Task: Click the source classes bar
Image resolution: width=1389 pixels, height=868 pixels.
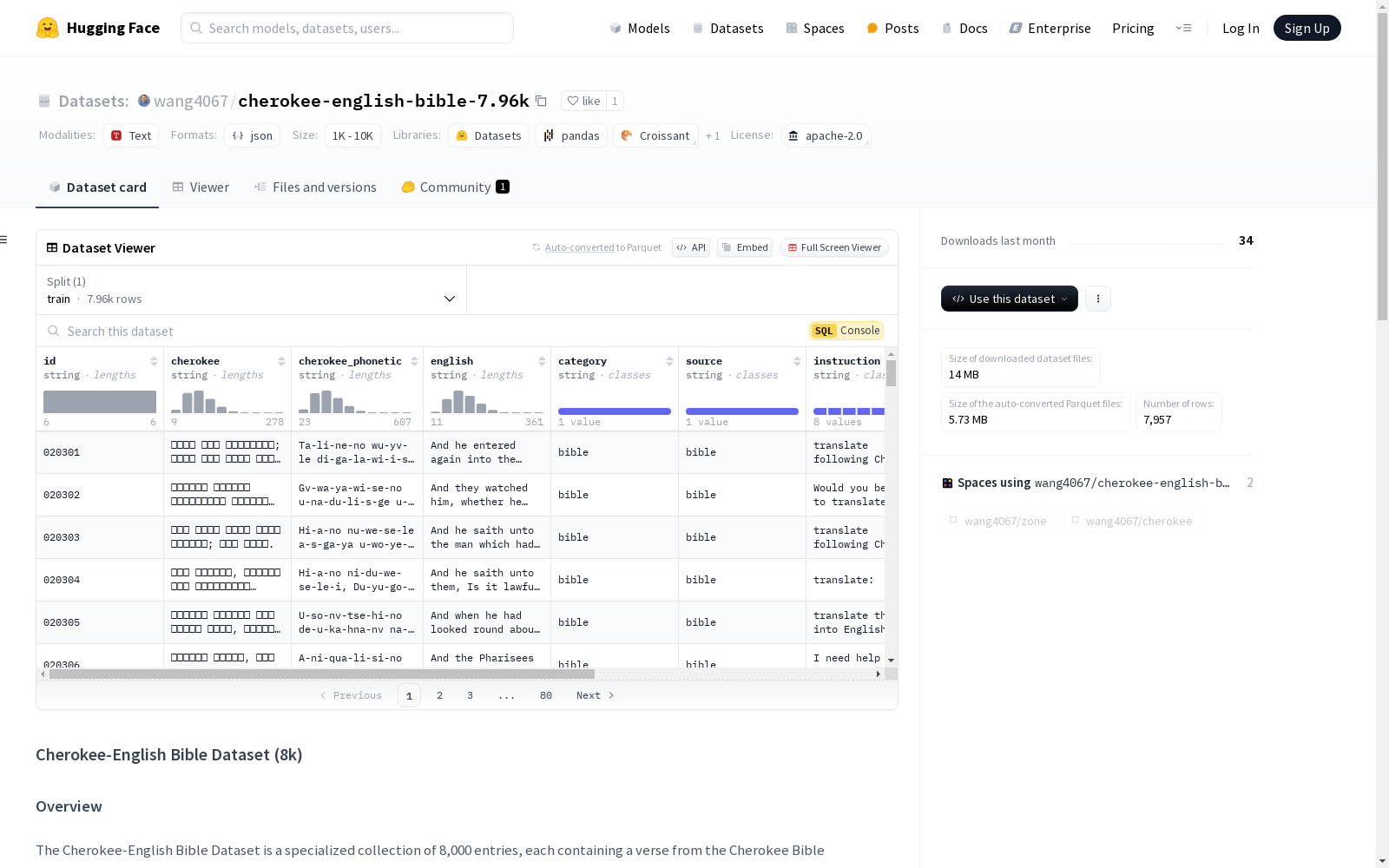Action: (742, 411)
